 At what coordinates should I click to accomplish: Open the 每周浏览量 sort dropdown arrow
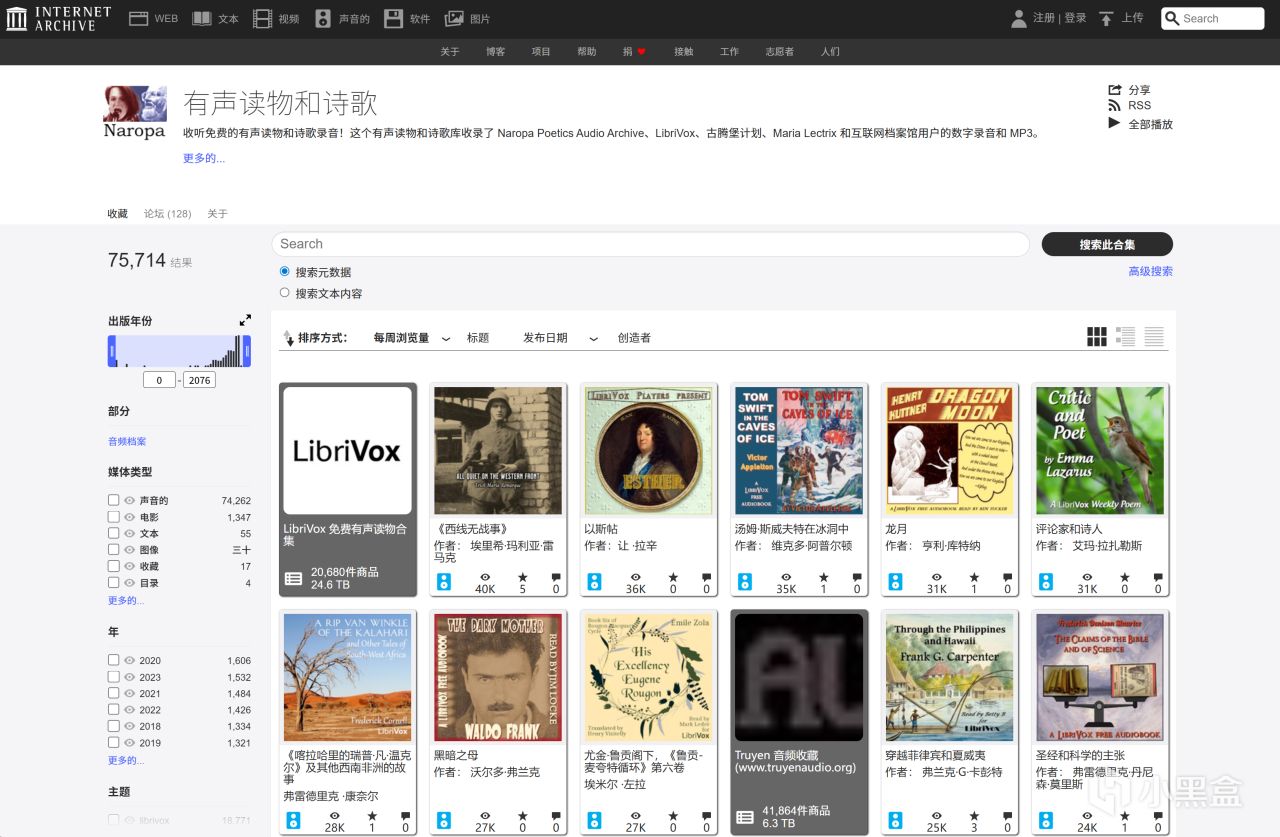click(446, 339)
